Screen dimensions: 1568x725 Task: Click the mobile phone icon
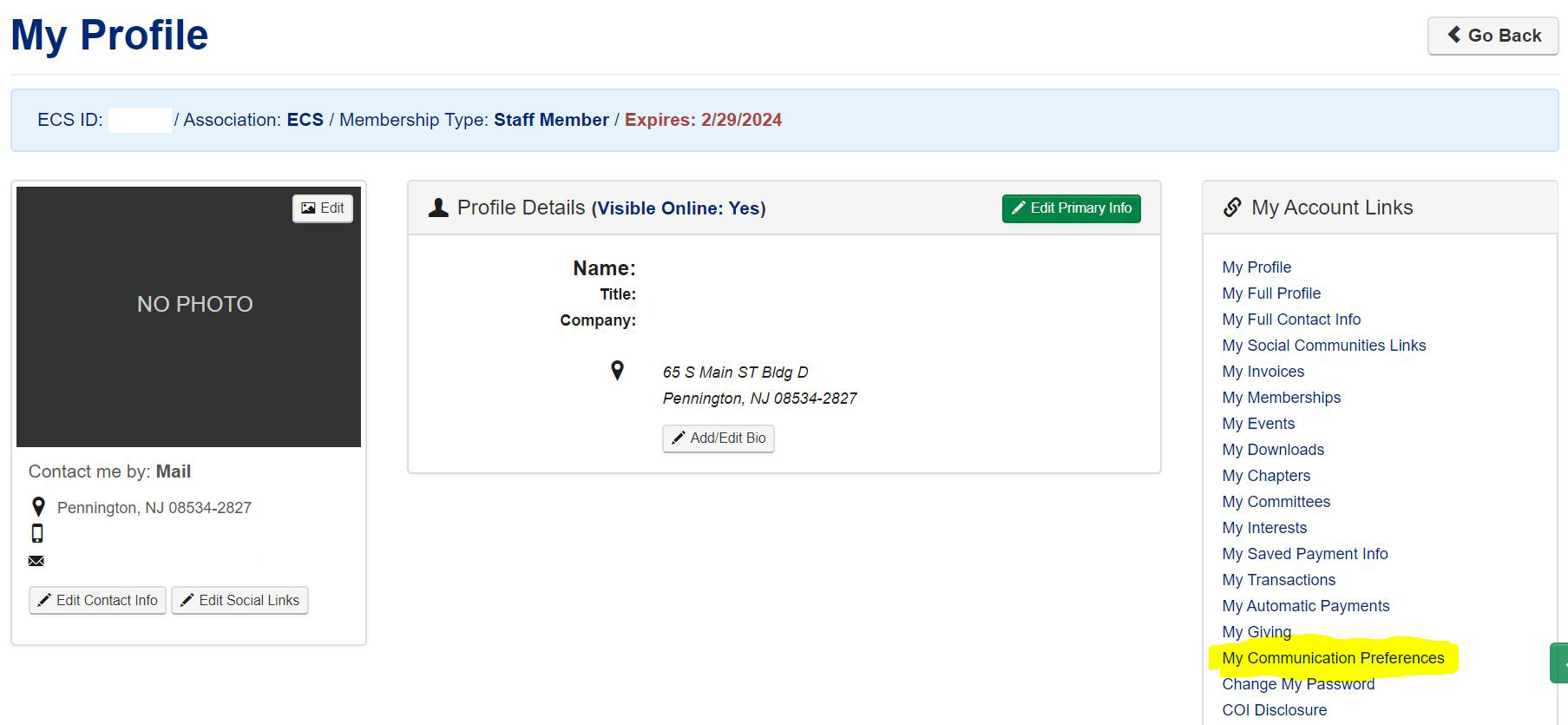(x=37, y=533)
